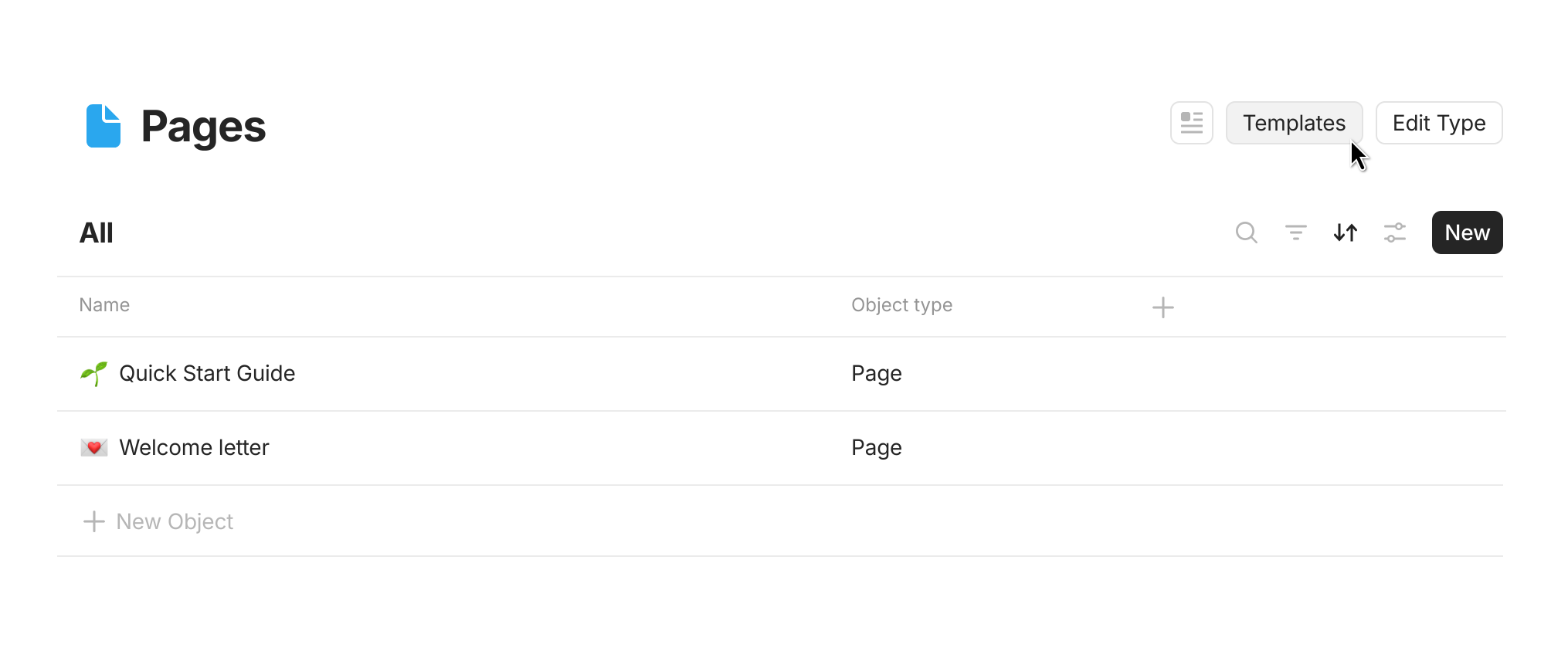Click the seedling icon of Quick Start Guide
The image size is (1568, 655).
(94, 374)
